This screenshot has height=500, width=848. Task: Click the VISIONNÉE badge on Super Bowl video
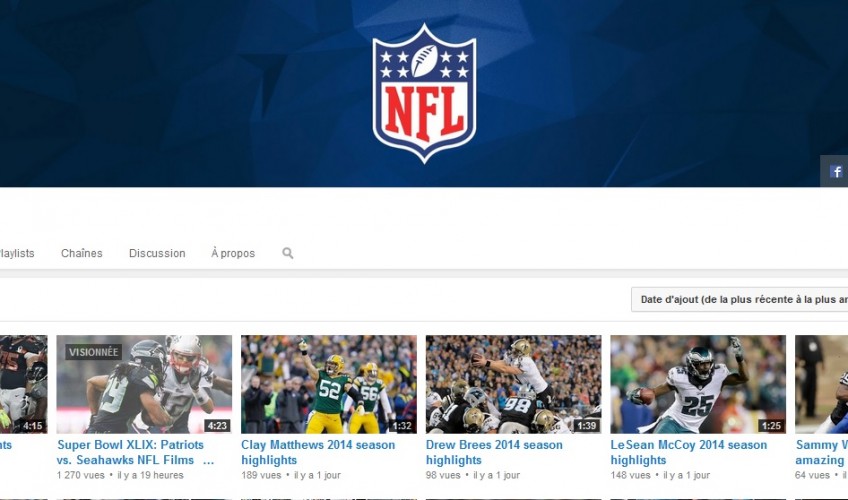[x=94, y=352]
